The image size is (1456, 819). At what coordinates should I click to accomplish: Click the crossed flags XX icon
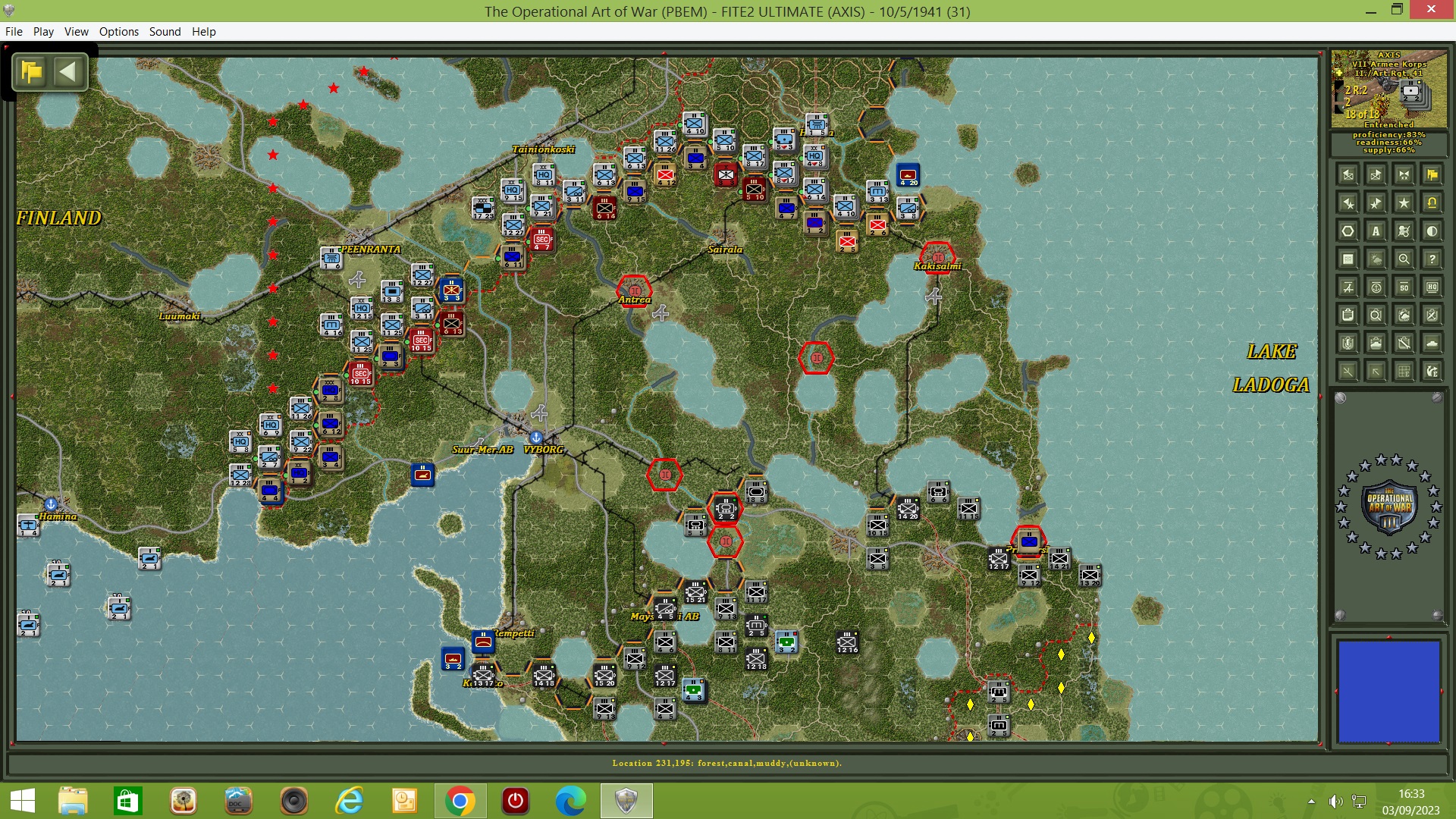click(1404, 175)
